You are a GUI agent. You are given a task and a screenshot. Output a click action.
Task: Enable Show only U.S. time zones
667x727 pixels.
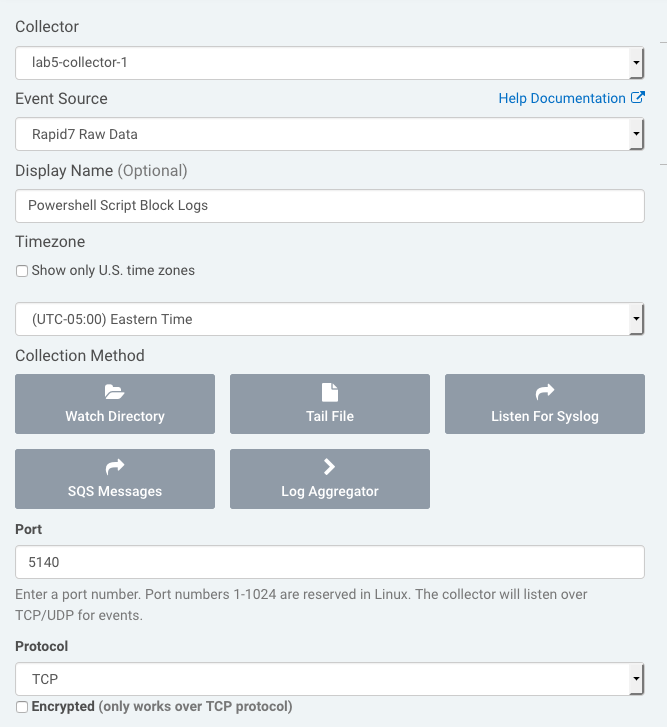coord(22,271)
